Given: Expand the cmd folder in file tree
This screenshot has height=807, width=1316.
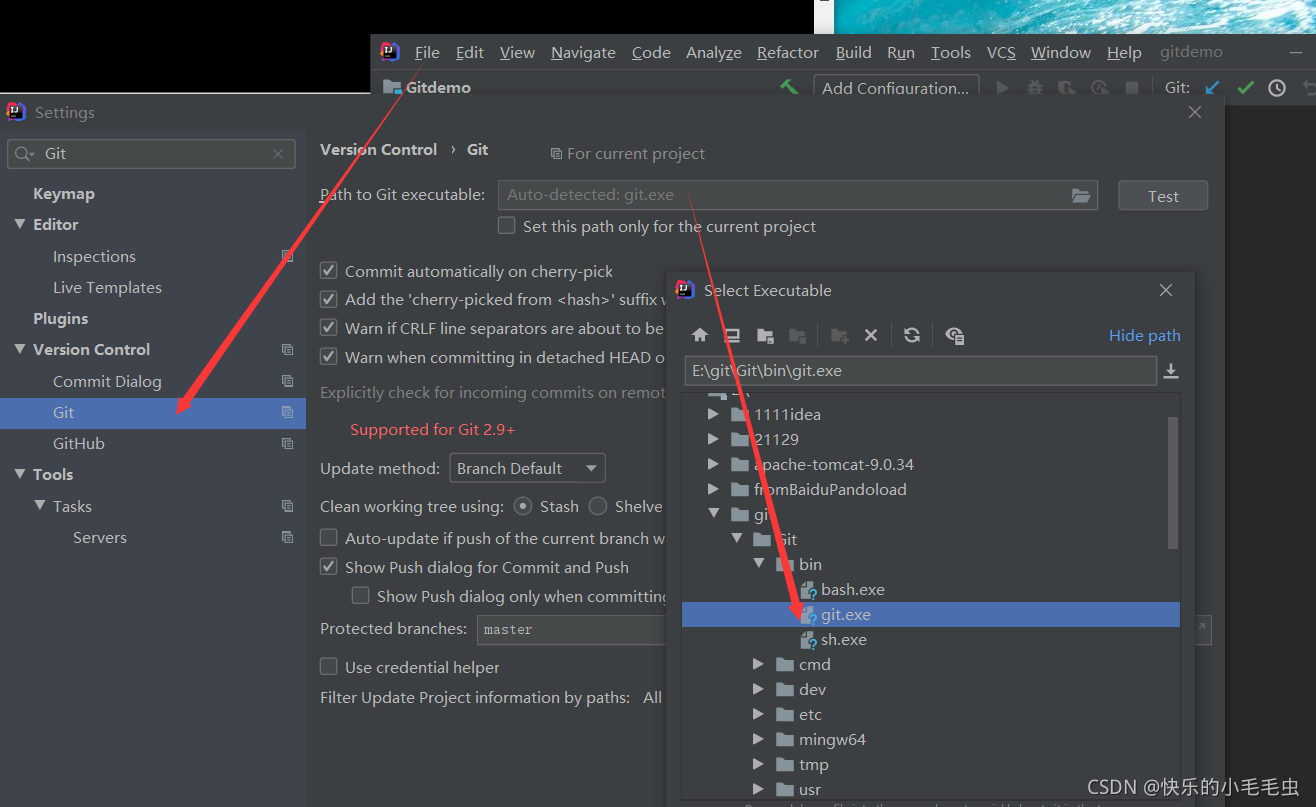Looking at the screenshot, I should (758, 665).
